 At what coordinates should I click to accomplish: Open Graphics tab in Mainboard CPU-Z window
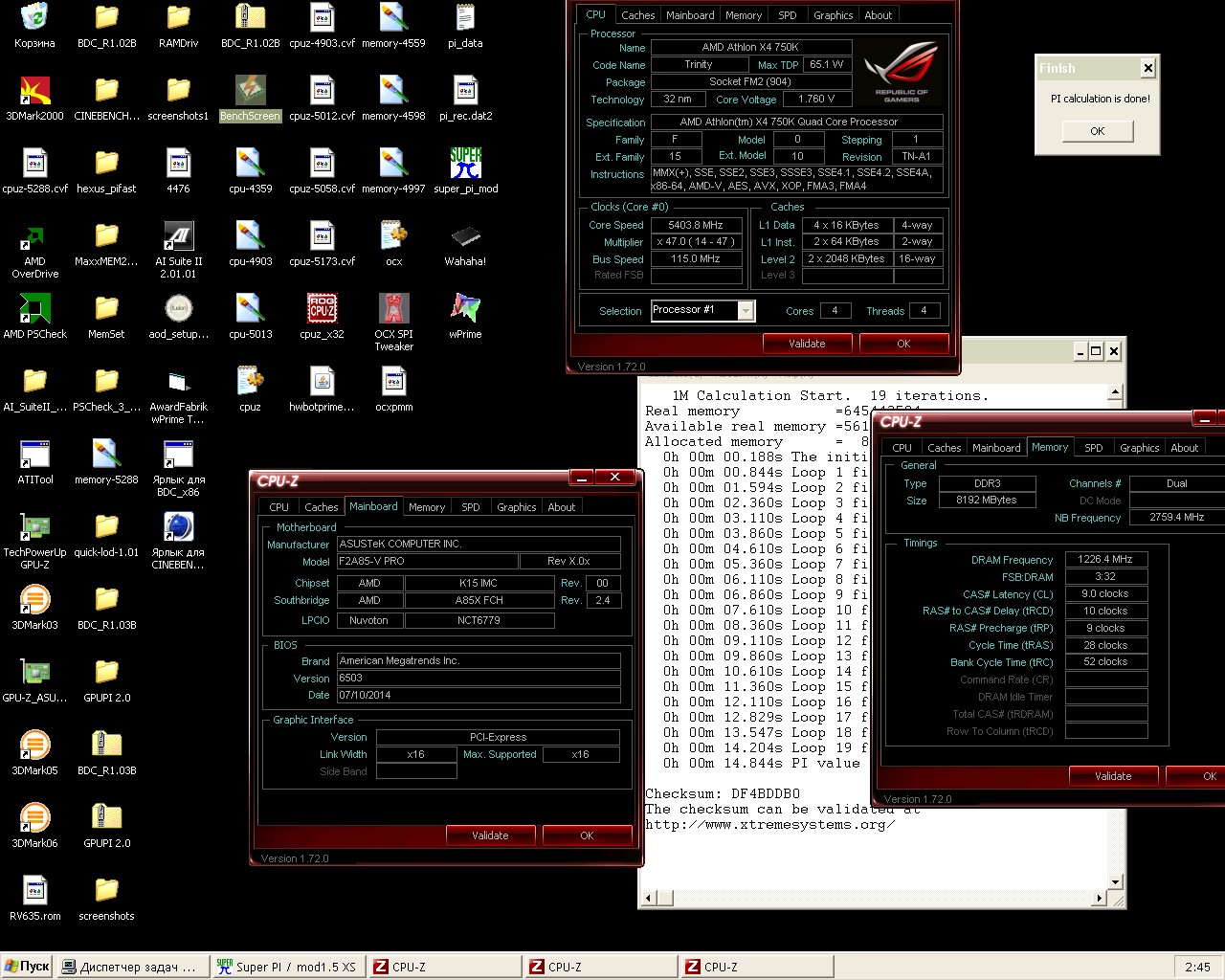click(x=516, y=507)
